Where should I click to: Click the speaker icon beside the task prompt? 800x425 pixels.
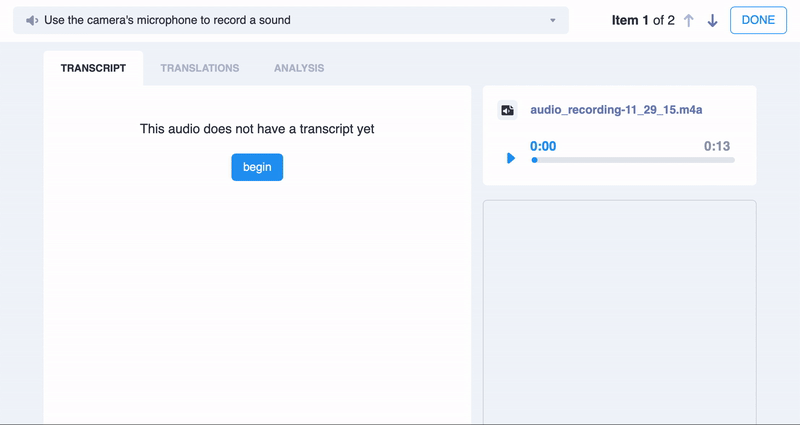tap(32, 20)
